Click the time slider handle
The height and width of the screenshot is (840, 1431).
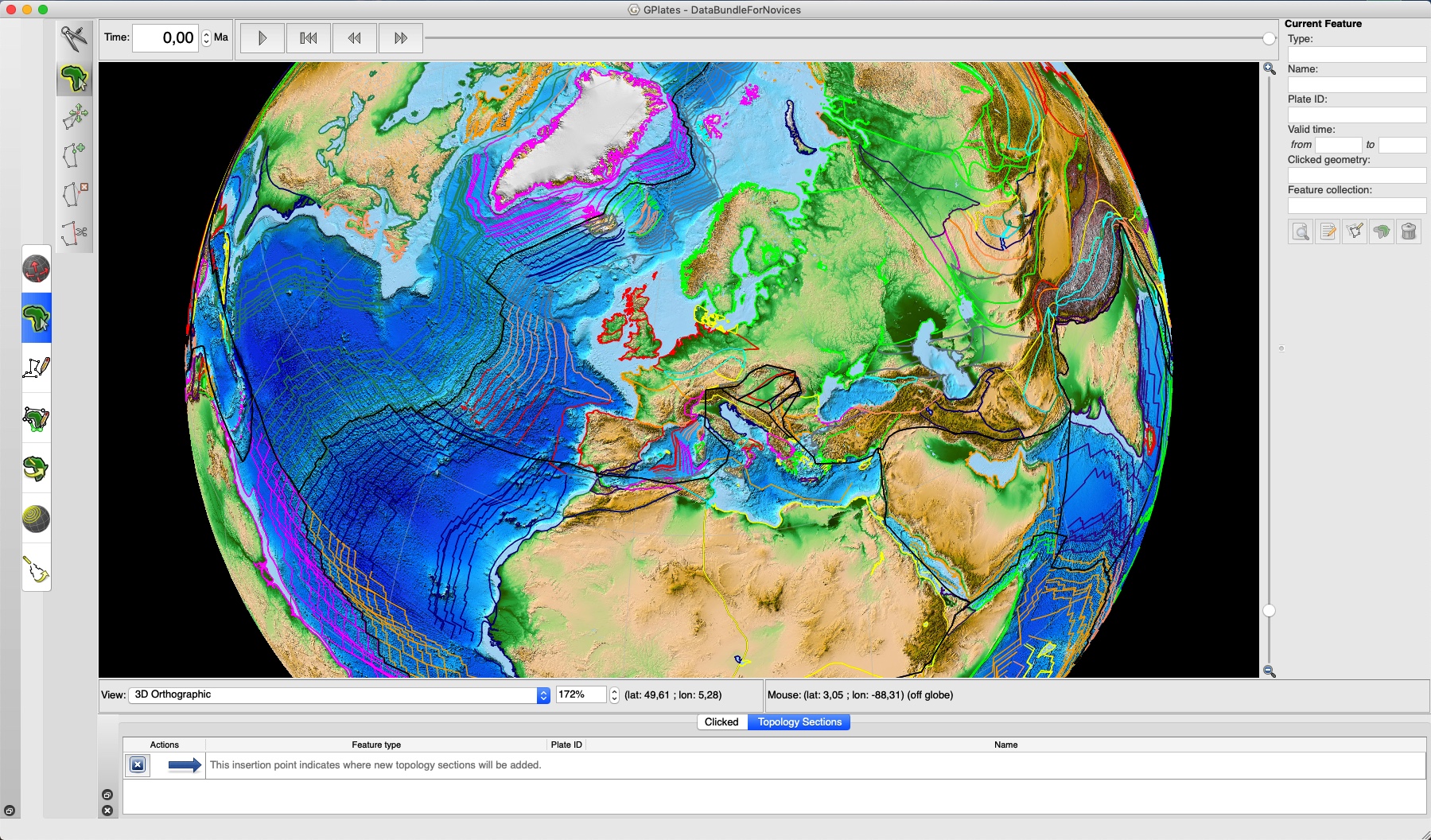click(x=1269, y=38)
